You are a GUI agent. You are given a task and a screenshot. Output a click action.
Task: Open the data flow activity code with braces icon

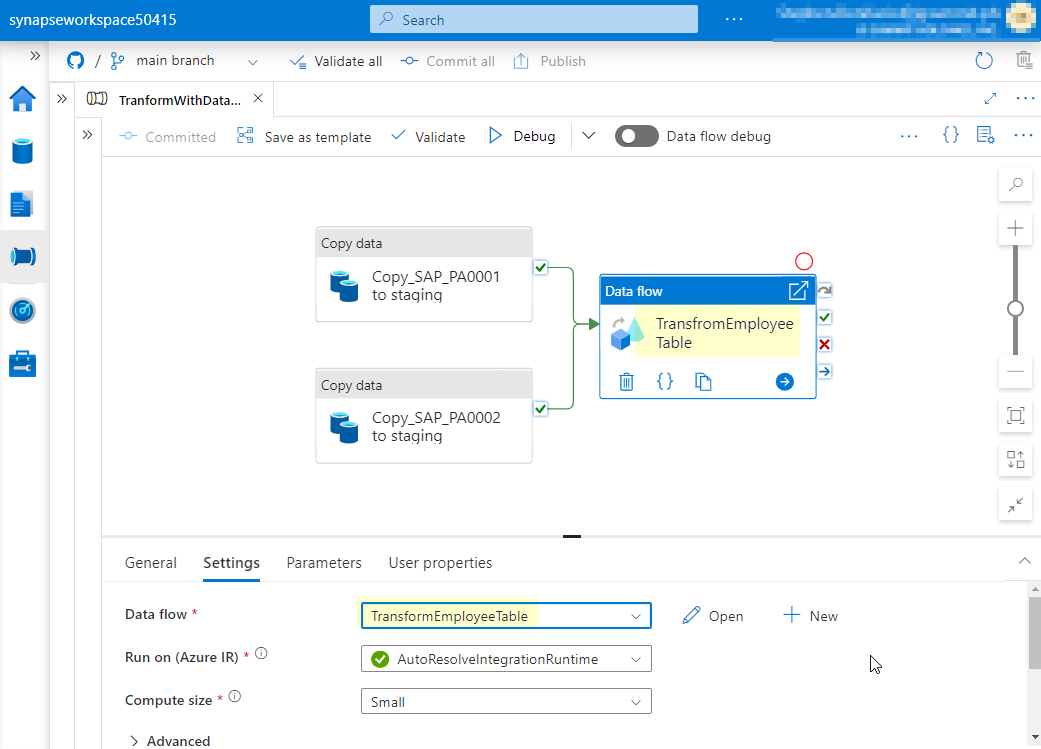665,381
